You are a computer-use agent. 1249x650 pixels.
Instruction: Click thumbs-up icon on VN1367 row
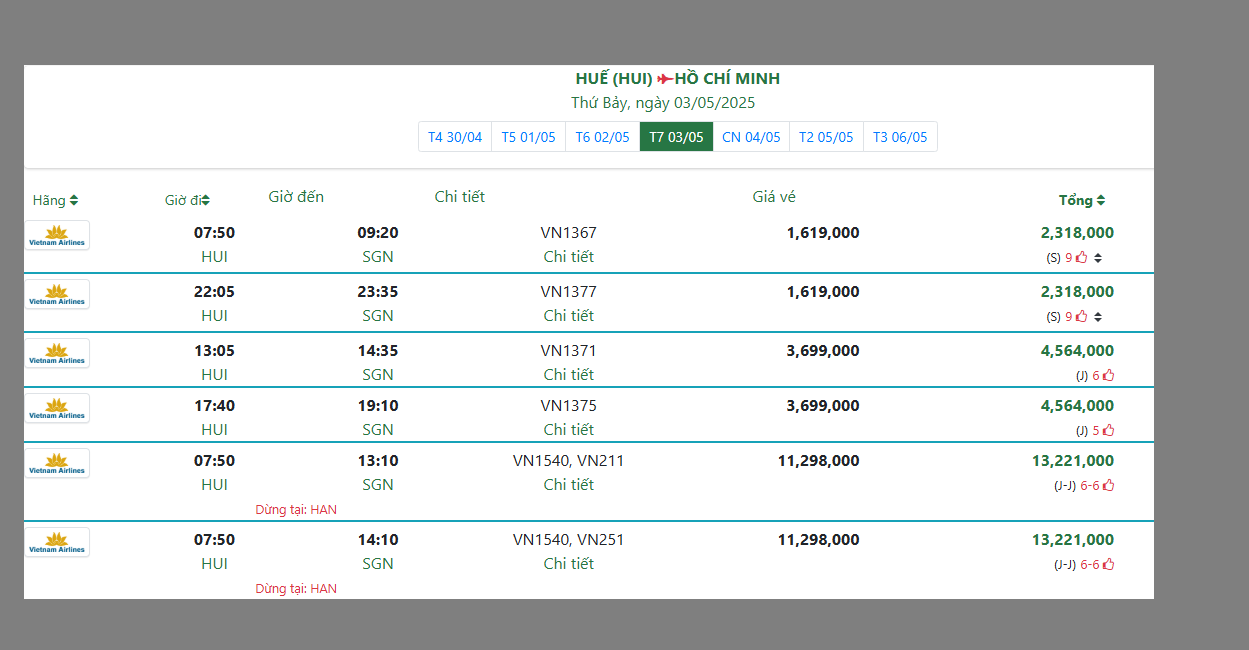1081,258
